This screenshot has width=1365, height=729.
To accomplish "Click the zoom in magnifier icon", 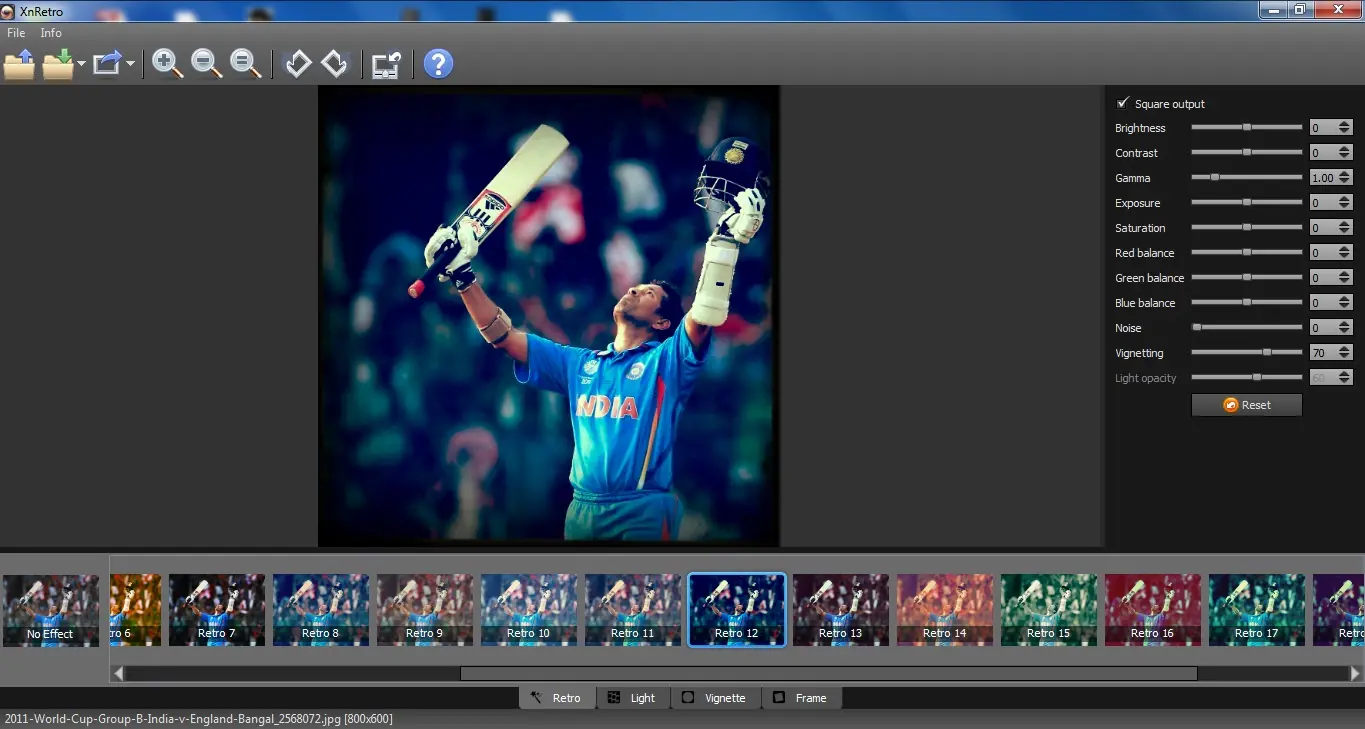I will pyautogui.click(x=168, y=64).
